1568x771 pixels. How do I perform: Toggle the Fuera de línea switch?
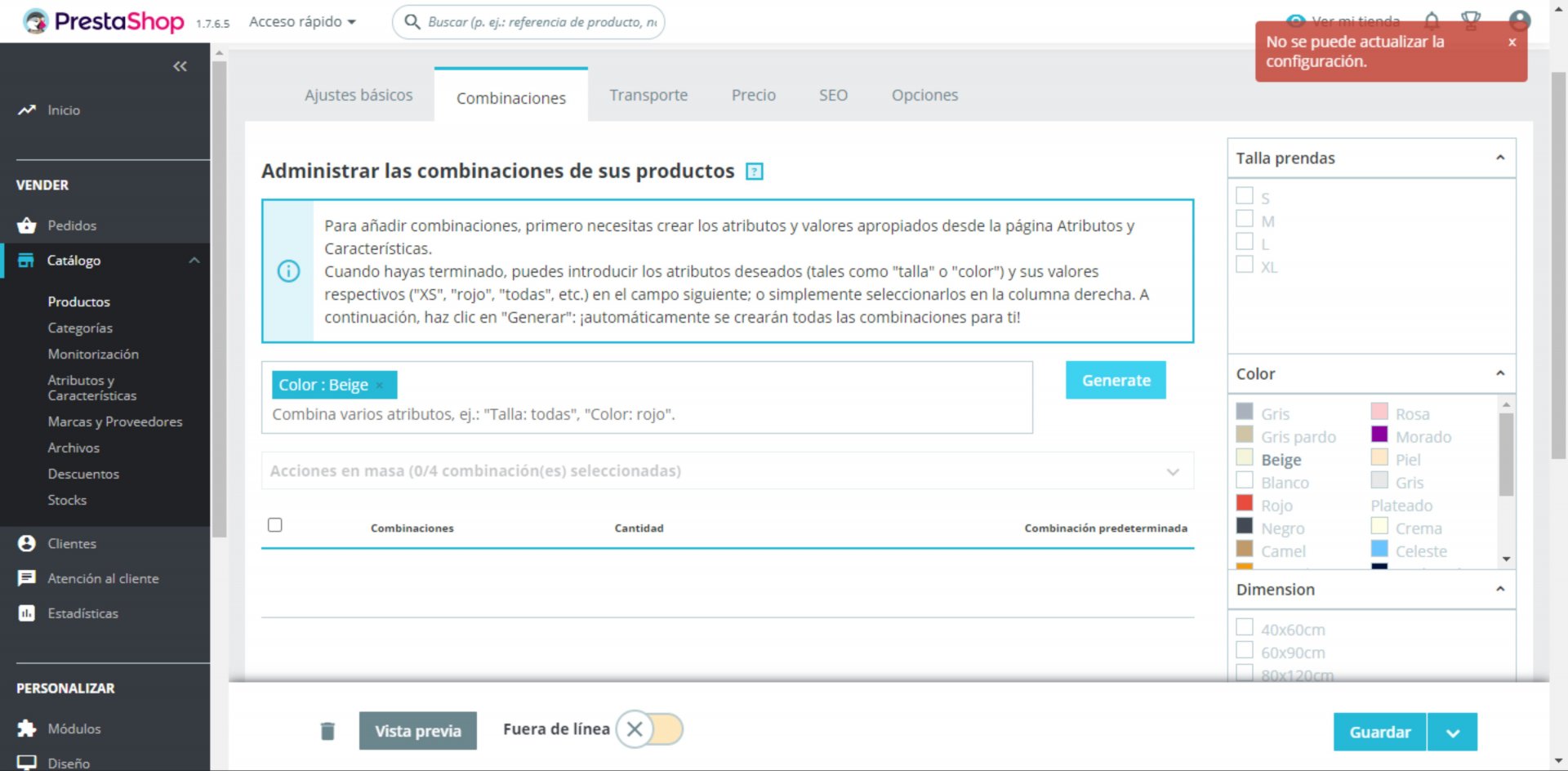[649, 729]
